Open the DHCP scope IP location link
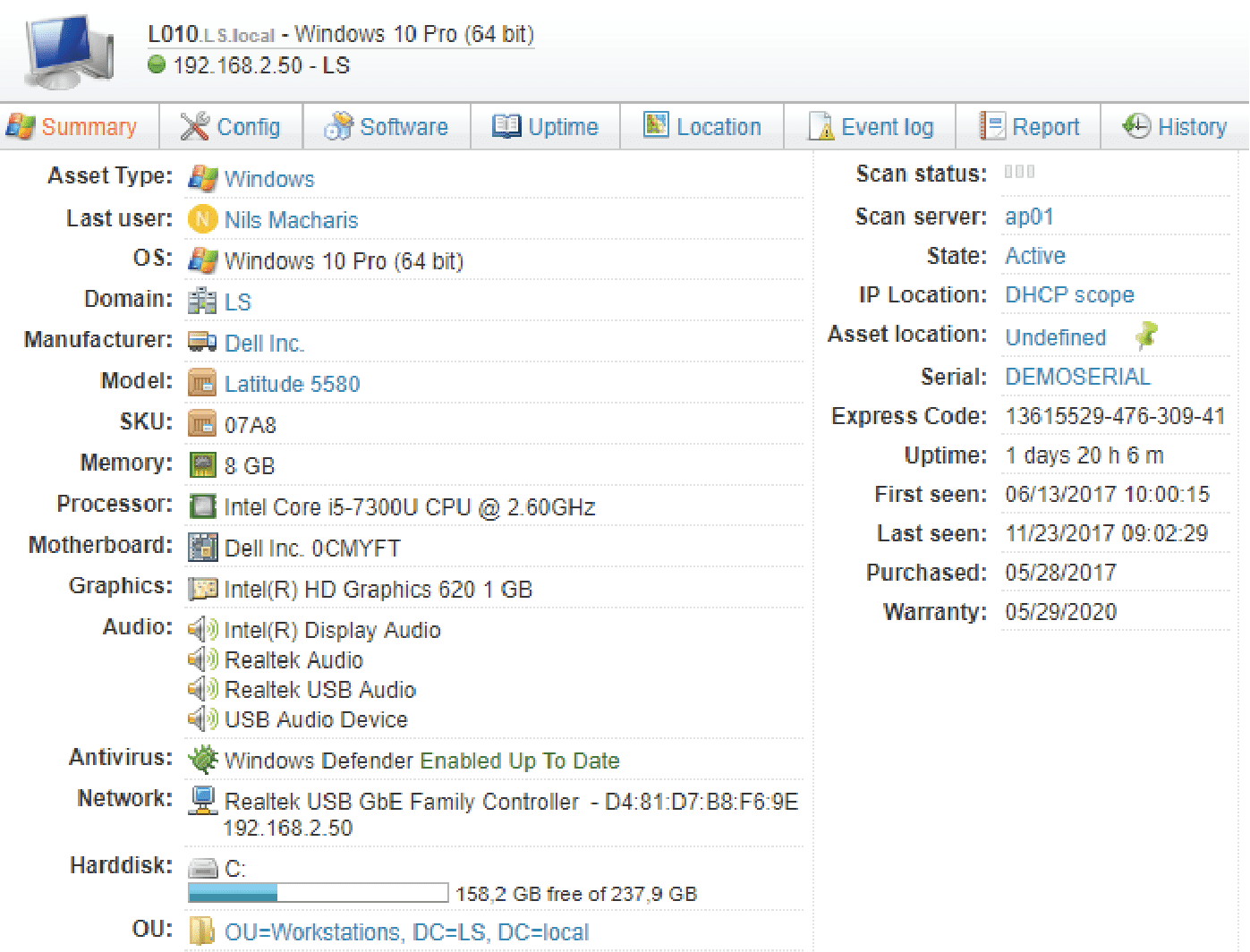 click(x=1069, y=295)
